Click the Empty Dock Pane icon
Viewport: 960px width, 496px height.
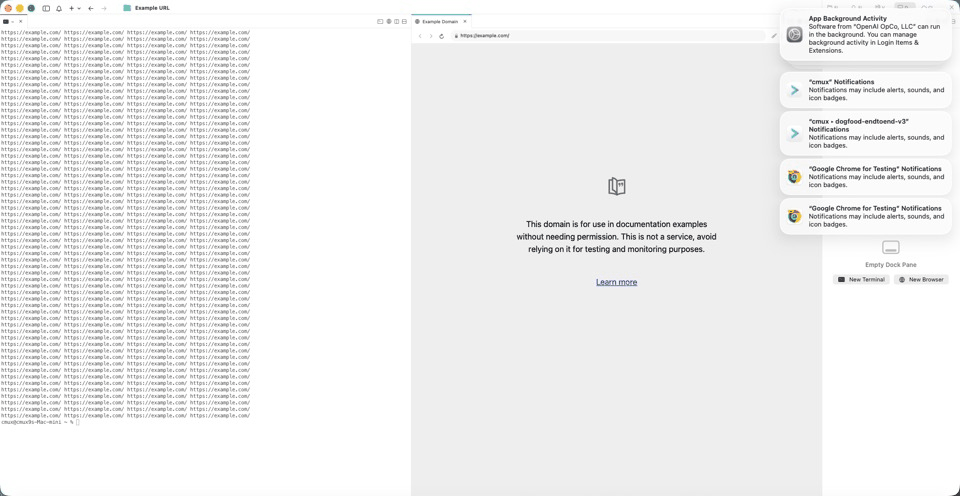coord(891,247)
